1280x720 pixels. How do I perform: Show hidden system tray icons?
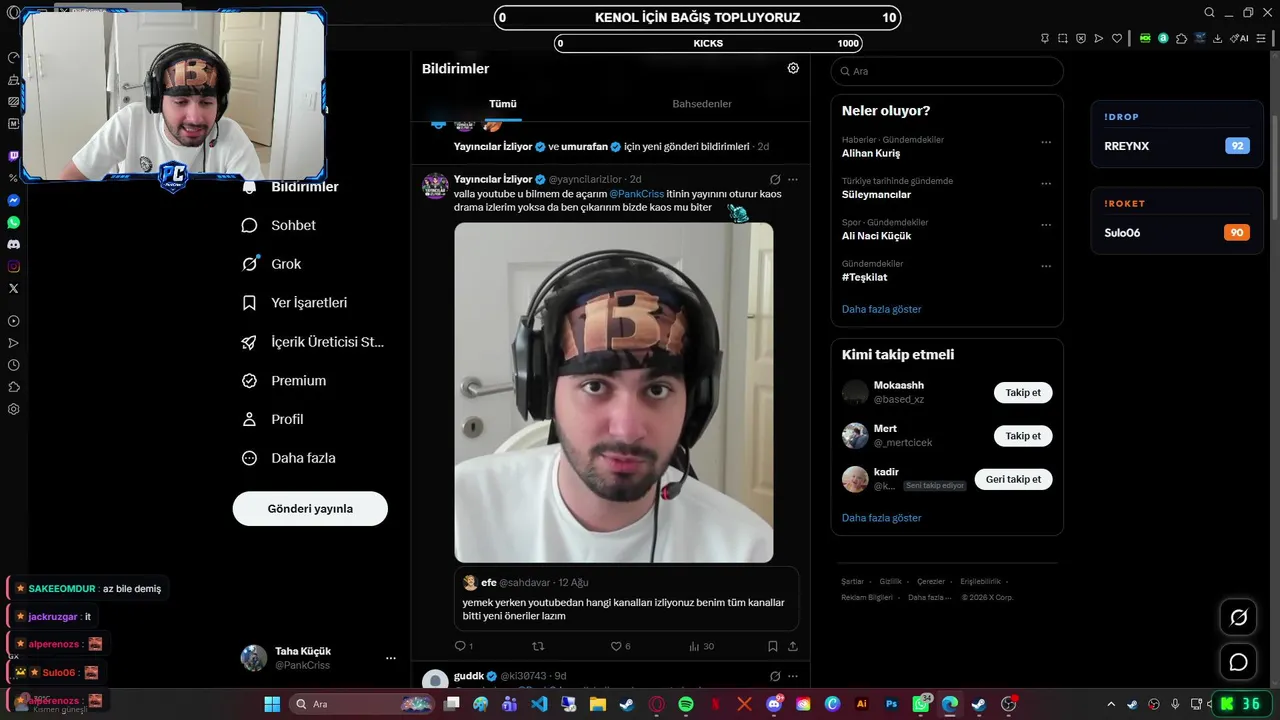click(x=1110, y=704)
